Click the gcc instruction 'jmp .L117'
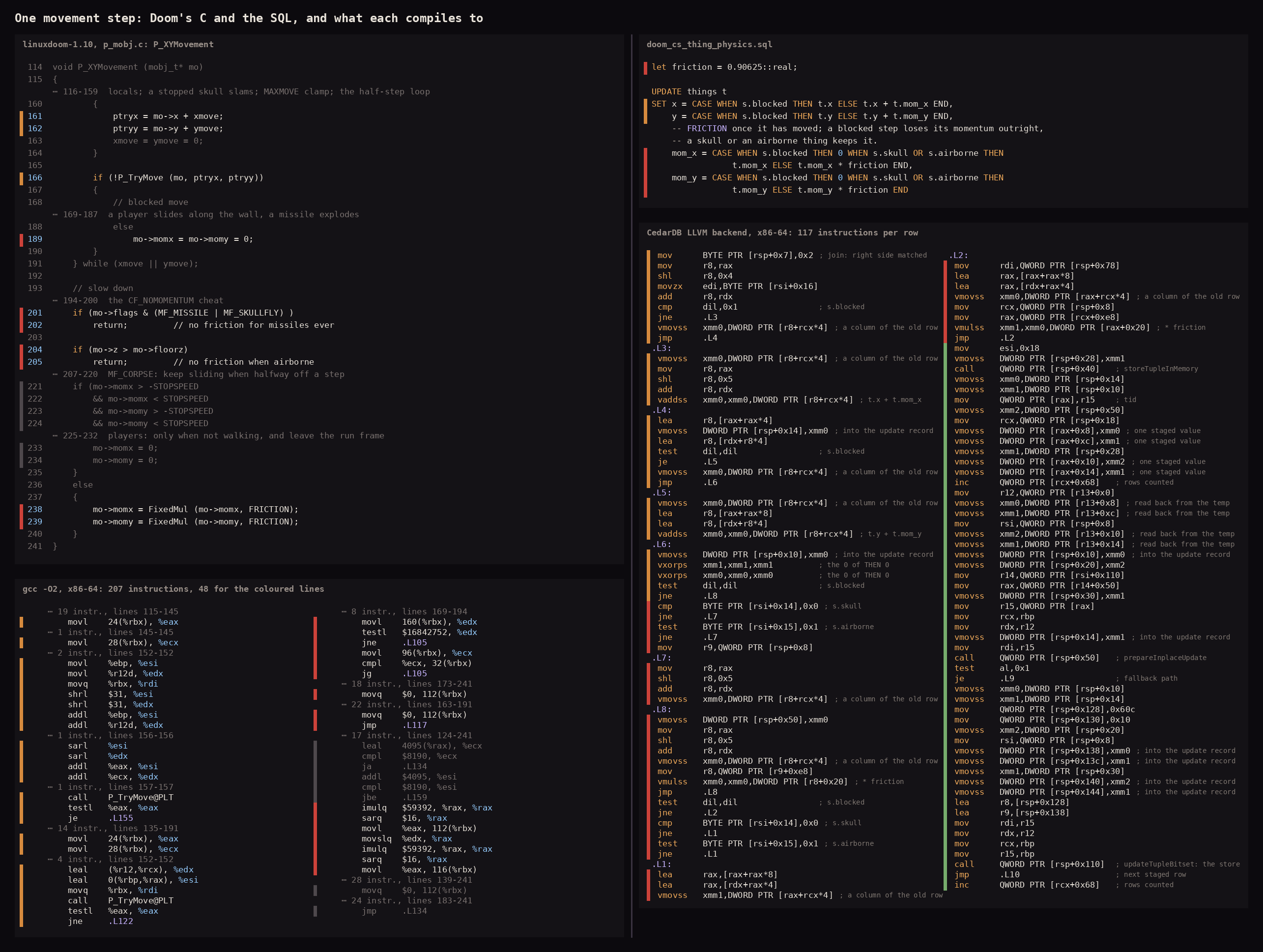The width and height of the screenshot is (1263, 952). click(394, 725)
